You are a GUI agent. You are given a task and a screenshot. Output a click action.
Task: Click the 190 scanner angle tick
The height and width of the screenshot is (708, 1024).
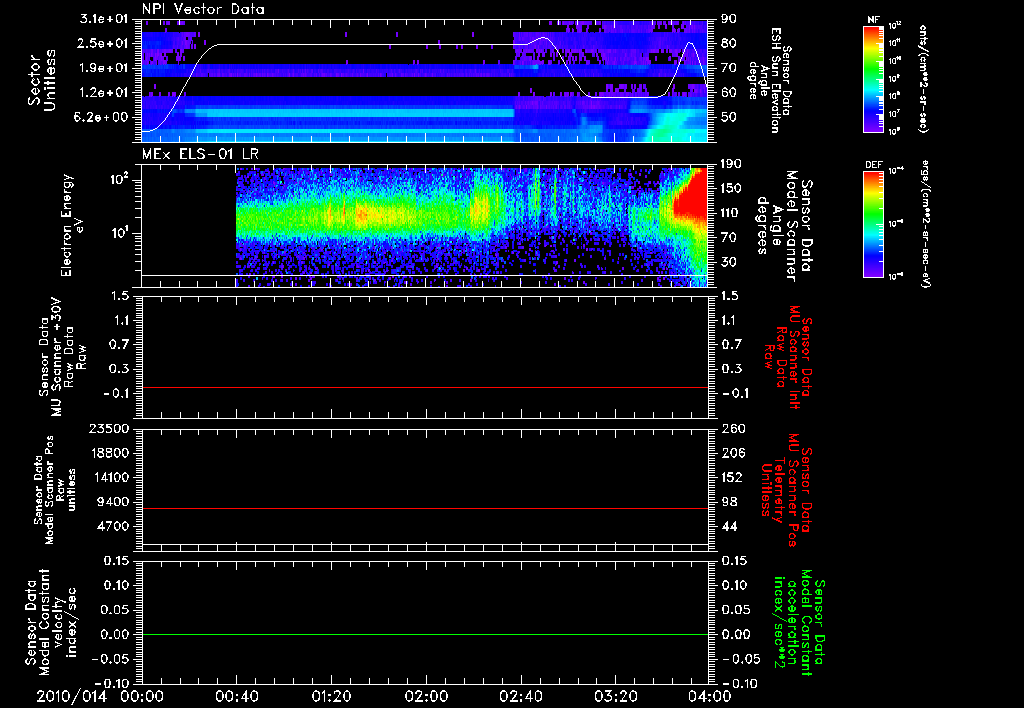pyautogui.click(x=731, y=164)
